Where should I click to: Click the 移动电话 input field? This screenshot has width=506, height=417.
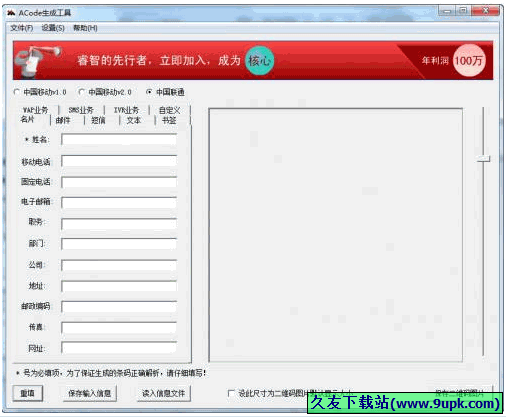pyautogui.click(x=119, y=161)
